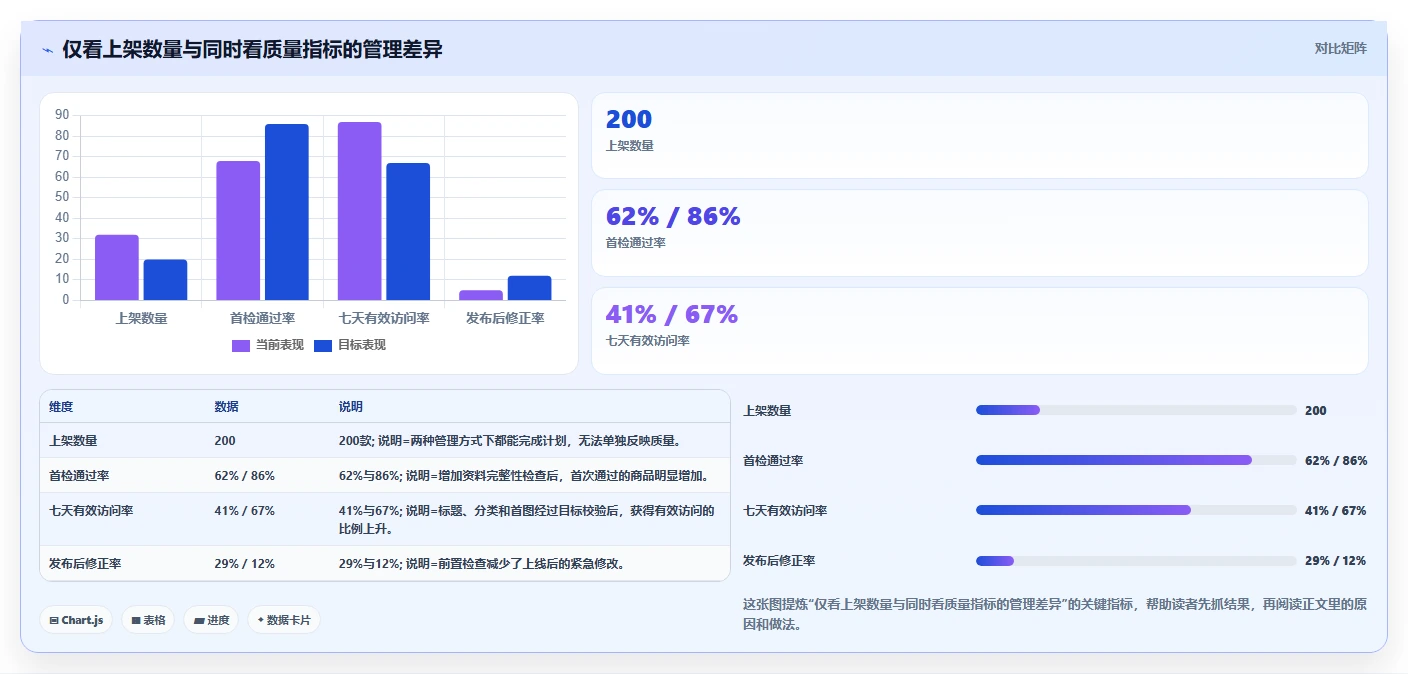Click the blue 目标表现 bar for 七天有效访问率

click(408, 231)
